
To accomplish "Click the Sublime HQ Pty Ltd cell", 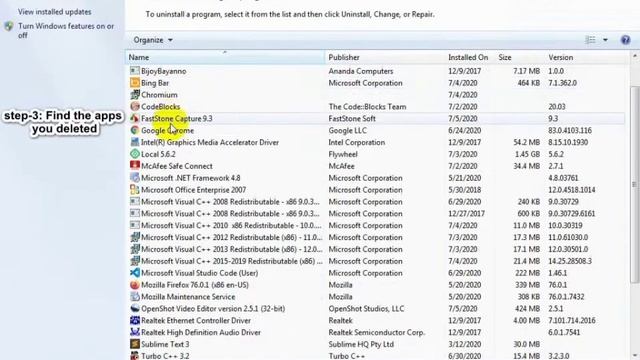I will [361, 344].
